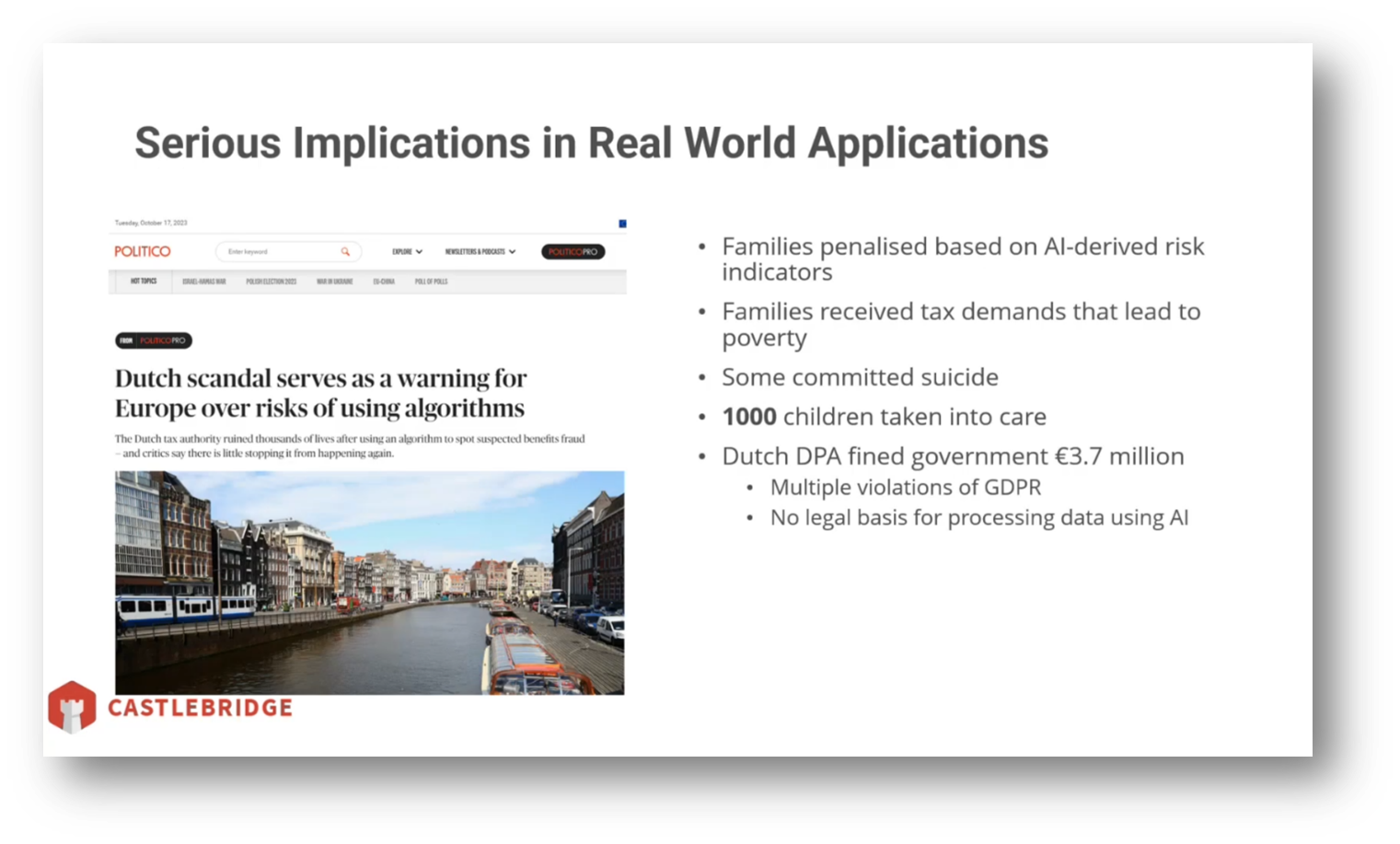Click the CASTLEBRIDGE wordmark text

coord(200,707)
